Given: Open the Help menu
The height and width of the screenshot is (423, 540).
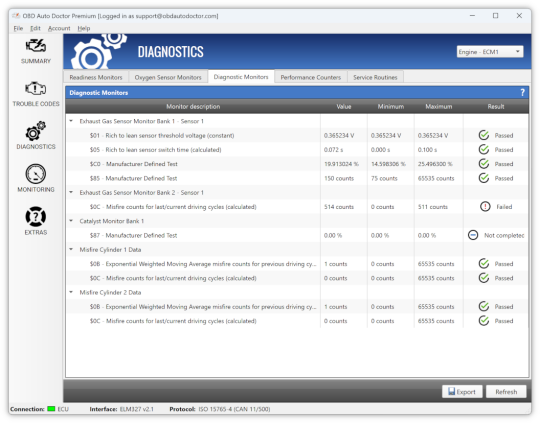Looking at the screenshot, I should click(84, 28).
